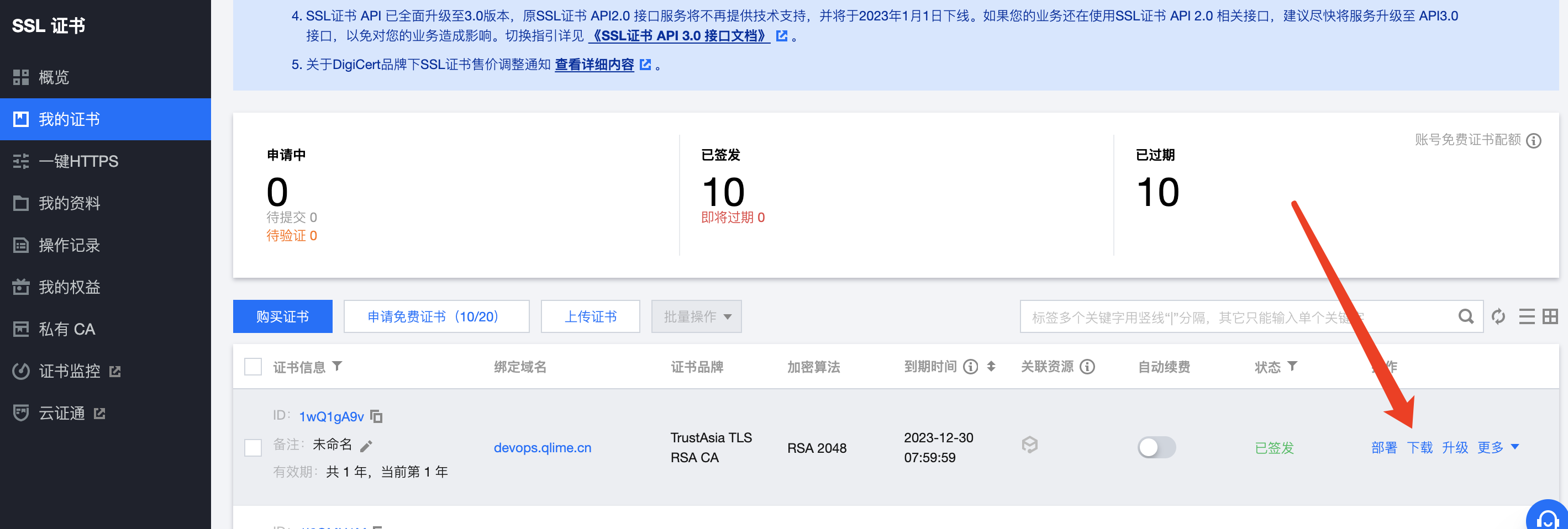
Task: Copy the certificate ID 1wQ1gA9v
Action: [x=376, y=416]
